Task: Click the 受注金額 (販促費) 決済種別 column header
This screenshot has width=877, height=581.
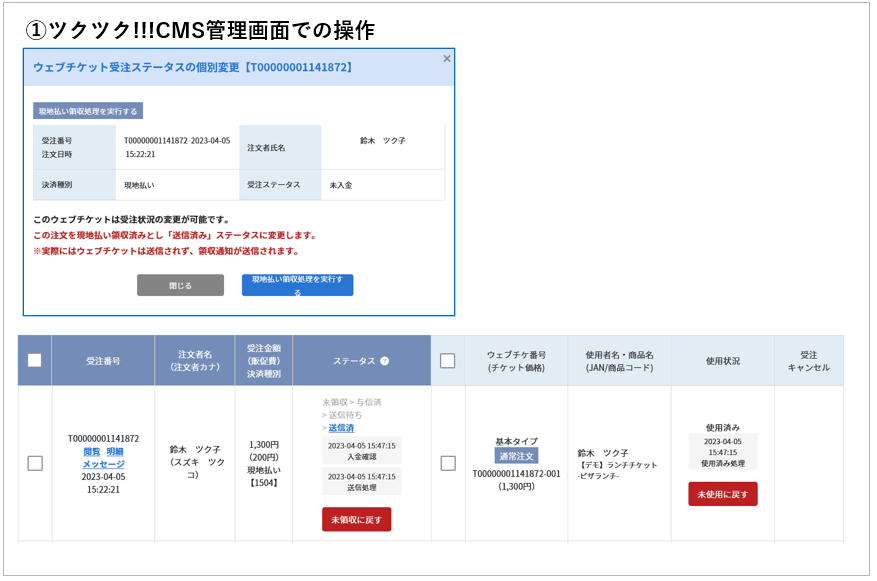Action: (264, 361)
